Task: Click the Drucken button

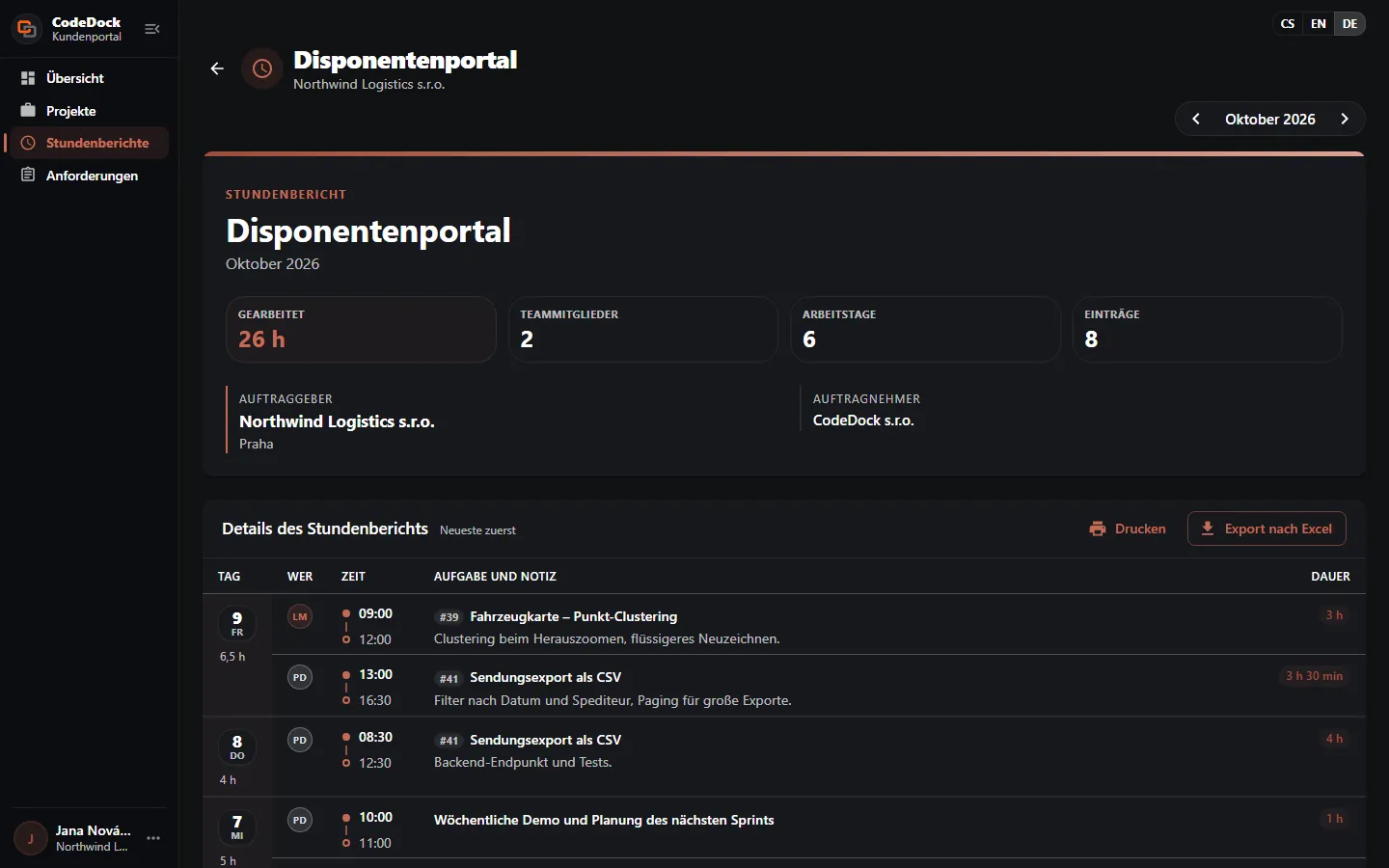Action: tap(1128, 529)
